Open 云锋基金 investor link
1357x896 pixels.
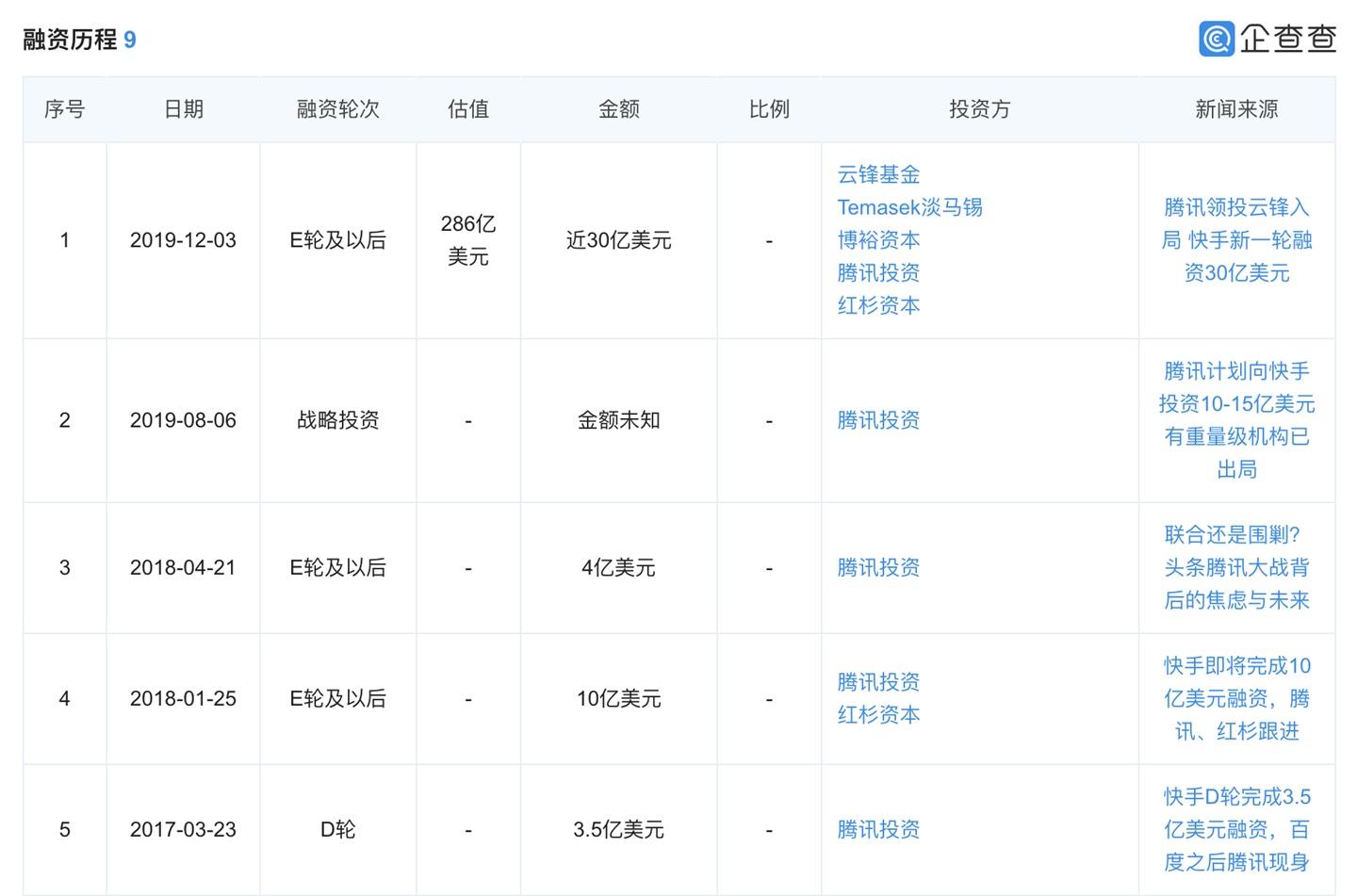click(x=878, y=174)
